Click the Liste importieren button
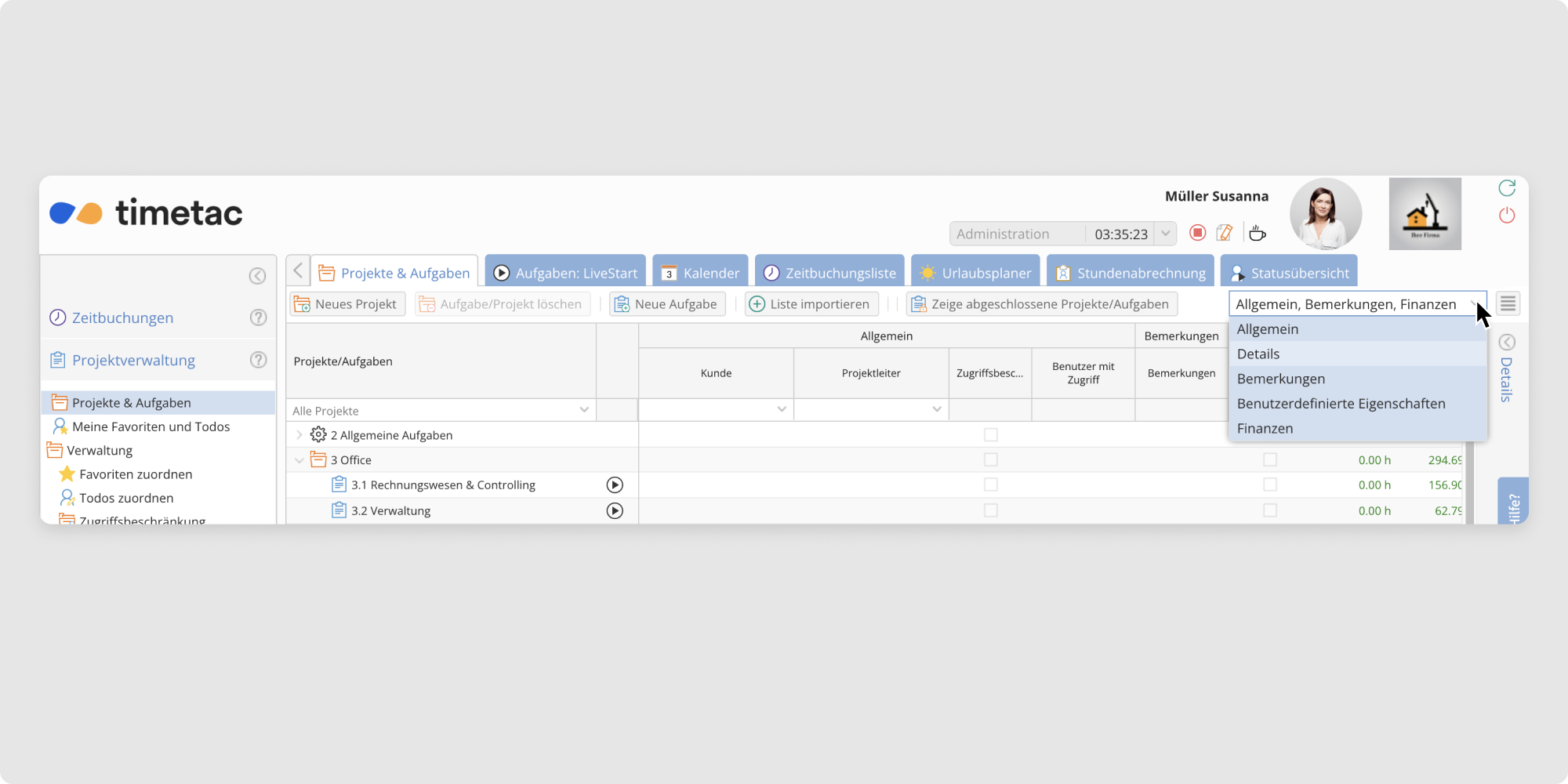This screenshot has height=784, width=1568. [x=811, y=304]
